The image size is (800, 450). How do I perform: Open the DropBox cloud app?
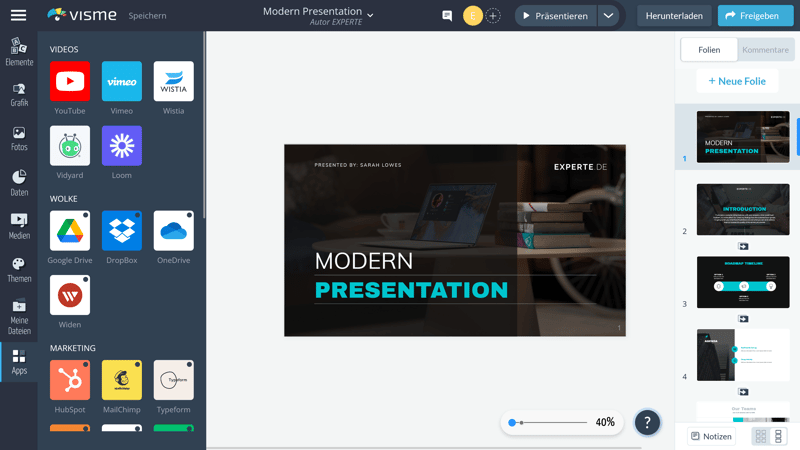pyautogui.click(x=122, y=231)
